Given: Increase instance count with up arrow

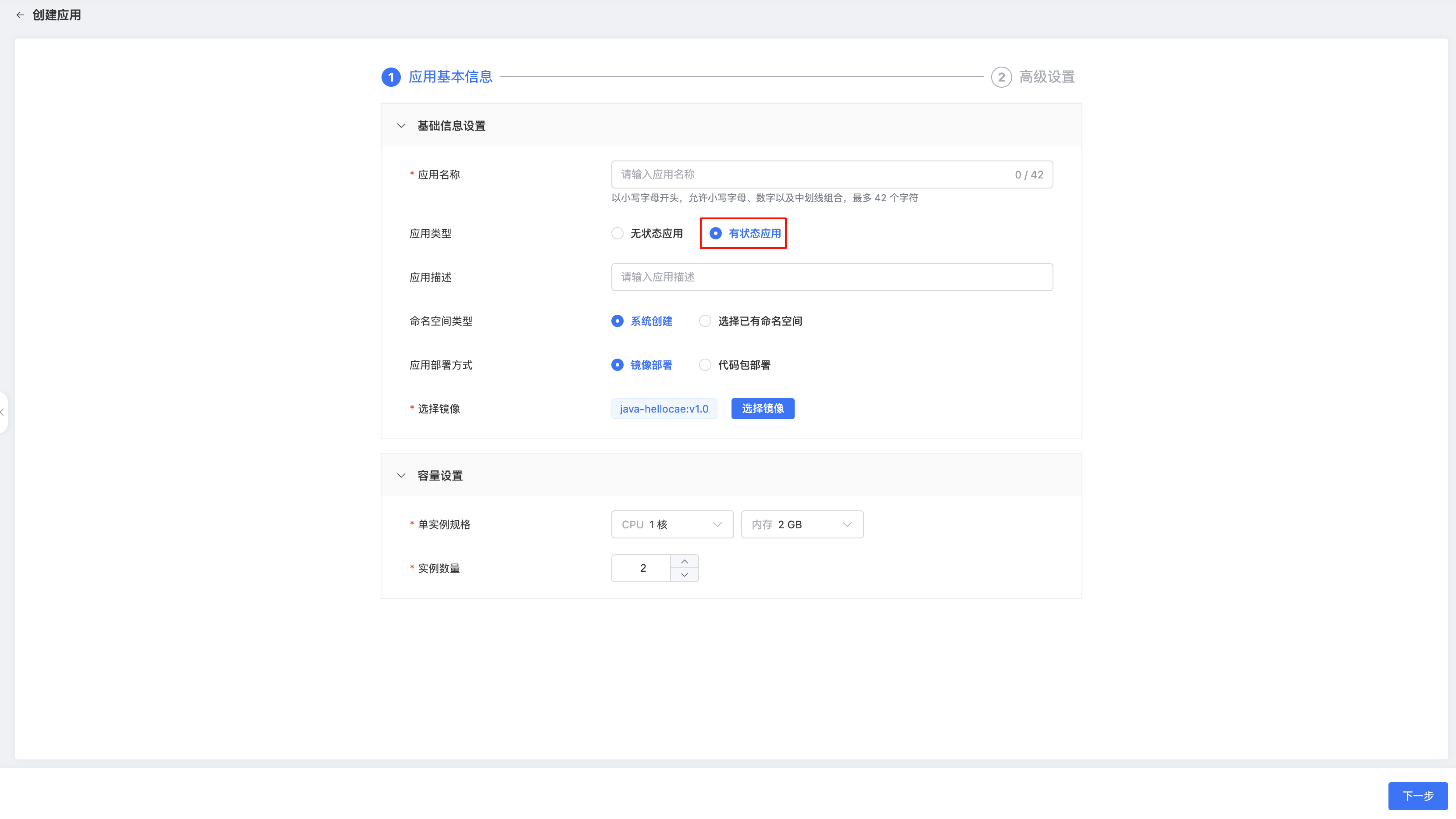Looking at the screenshot, I should [x=685, y=561].
